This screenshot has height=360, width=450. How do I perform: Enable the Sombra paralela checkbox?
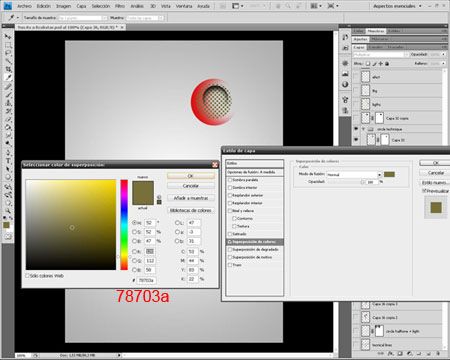click(230, 180)
